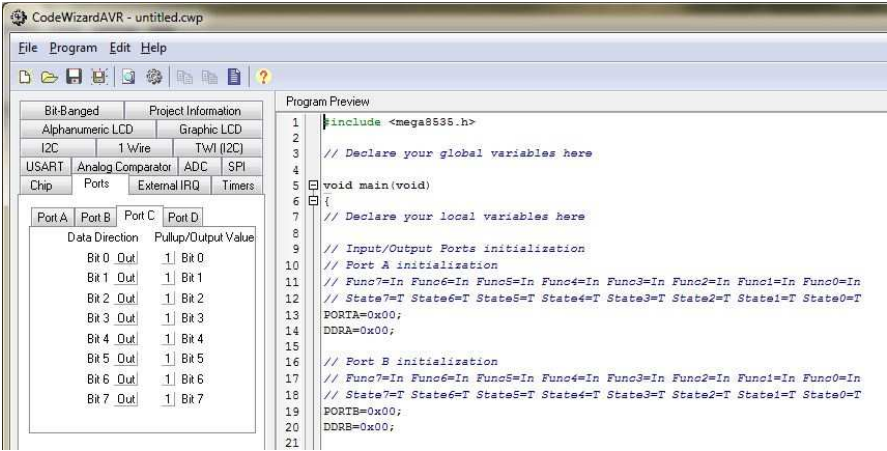This screenshot has height=451, width=887.
Task: Switch to the USART tab
Action: click(45, 166)
